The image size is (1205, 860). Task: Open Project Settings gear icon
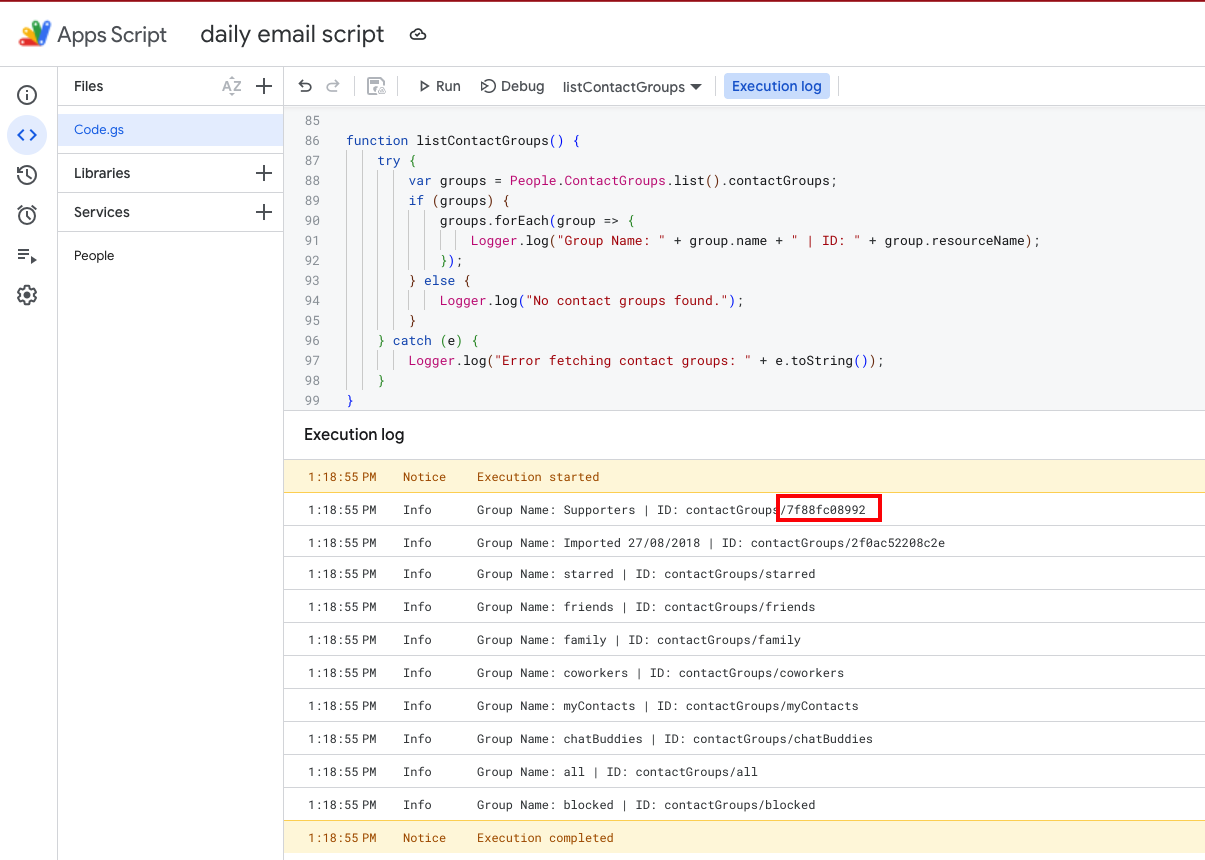[x=27, y=295]
